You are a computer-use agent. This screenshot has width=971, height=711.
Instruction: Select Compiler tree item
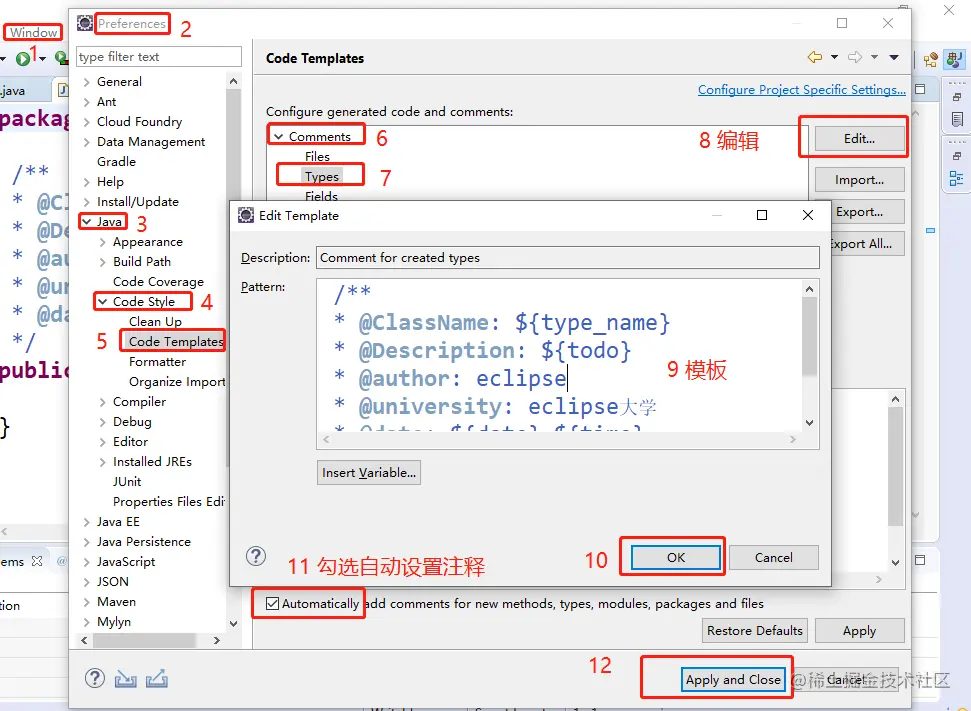[x=139, y=402]
